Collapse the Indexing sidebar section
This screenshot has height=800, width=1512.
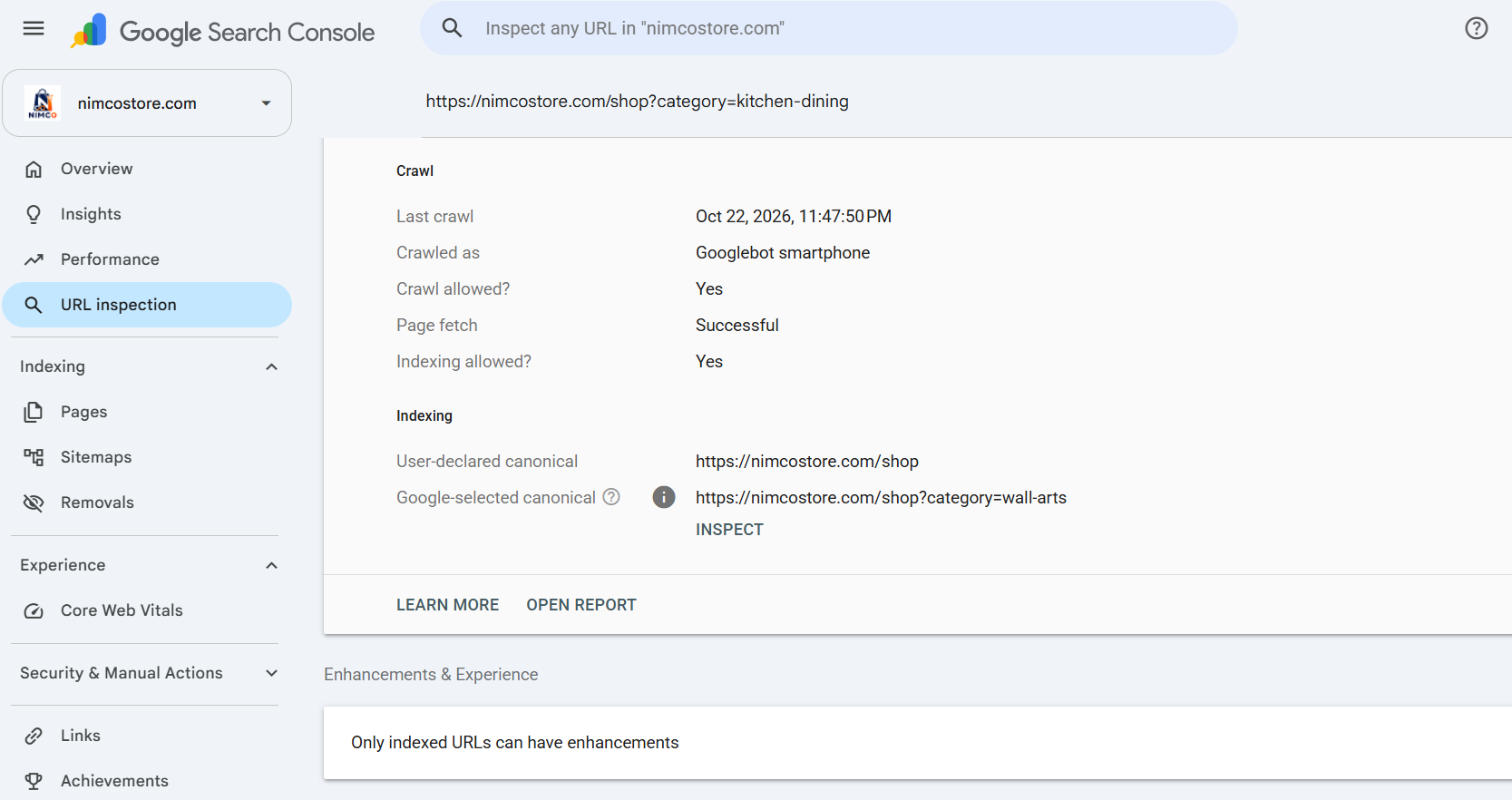pyautogui.click(x=271, y=366)
